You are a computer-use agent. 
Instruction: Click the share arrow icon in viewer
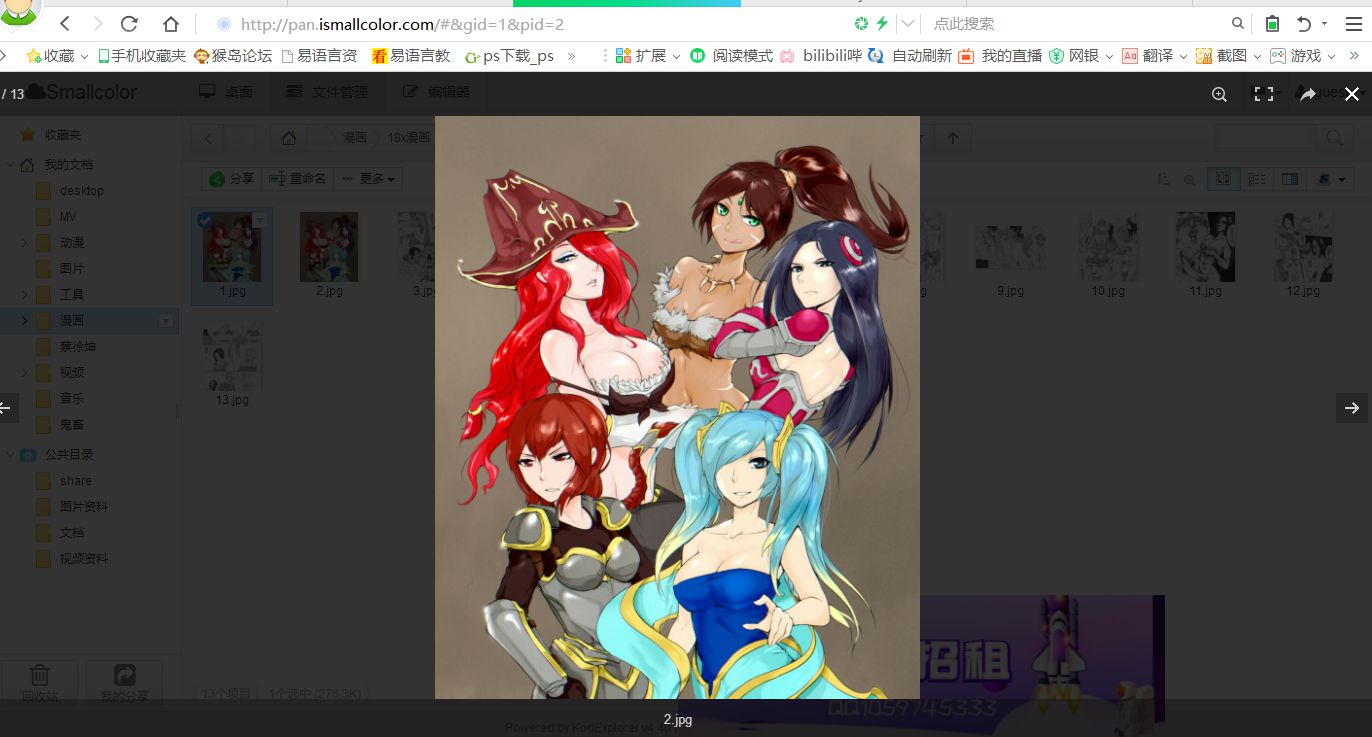pos(1307,94)
